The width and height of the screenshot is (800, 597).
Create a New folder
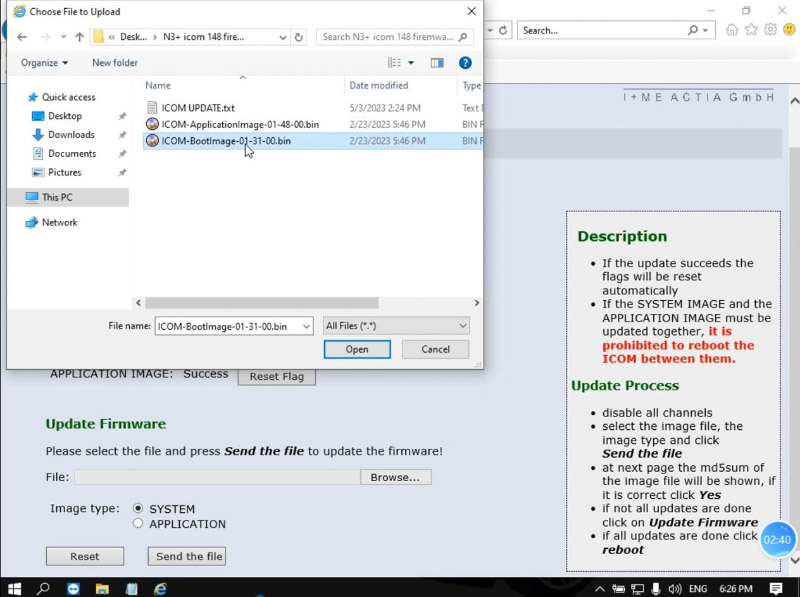click(115, 63)
